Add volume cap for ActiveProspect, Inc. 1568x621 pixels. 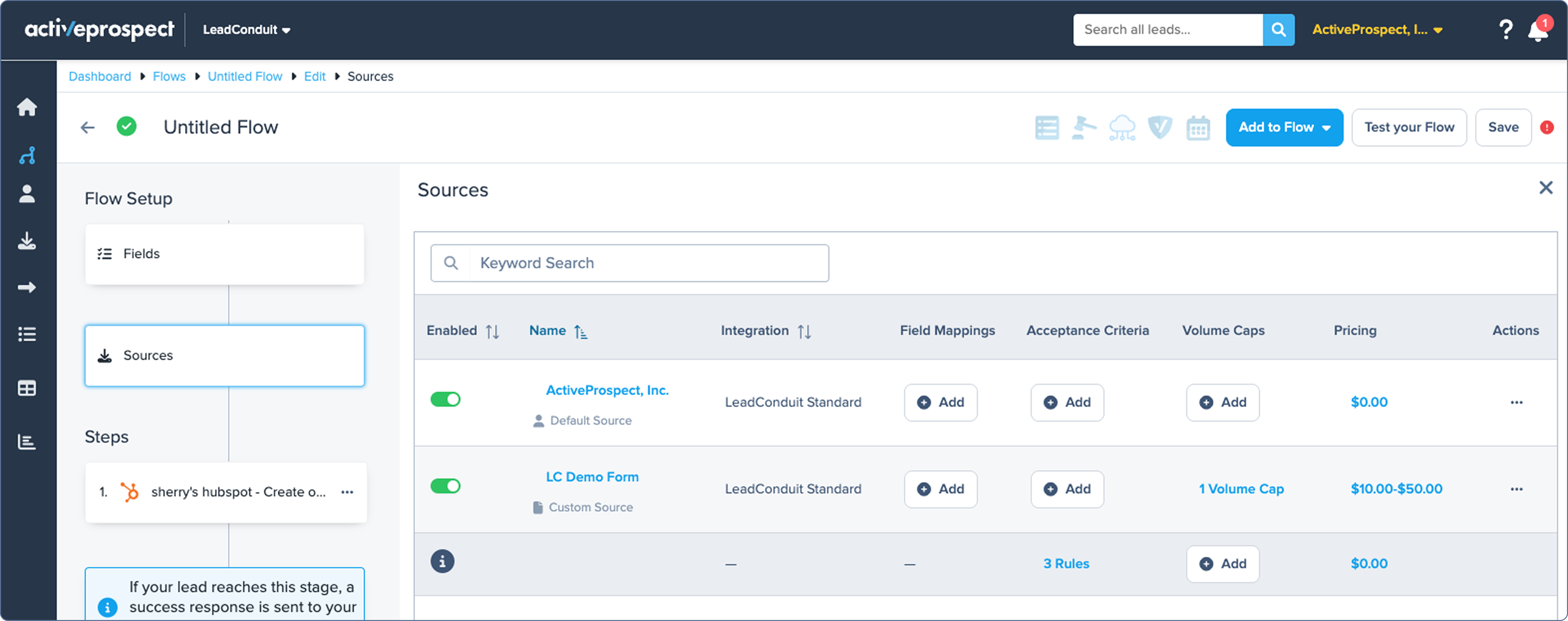click(x=1223, y=402)
